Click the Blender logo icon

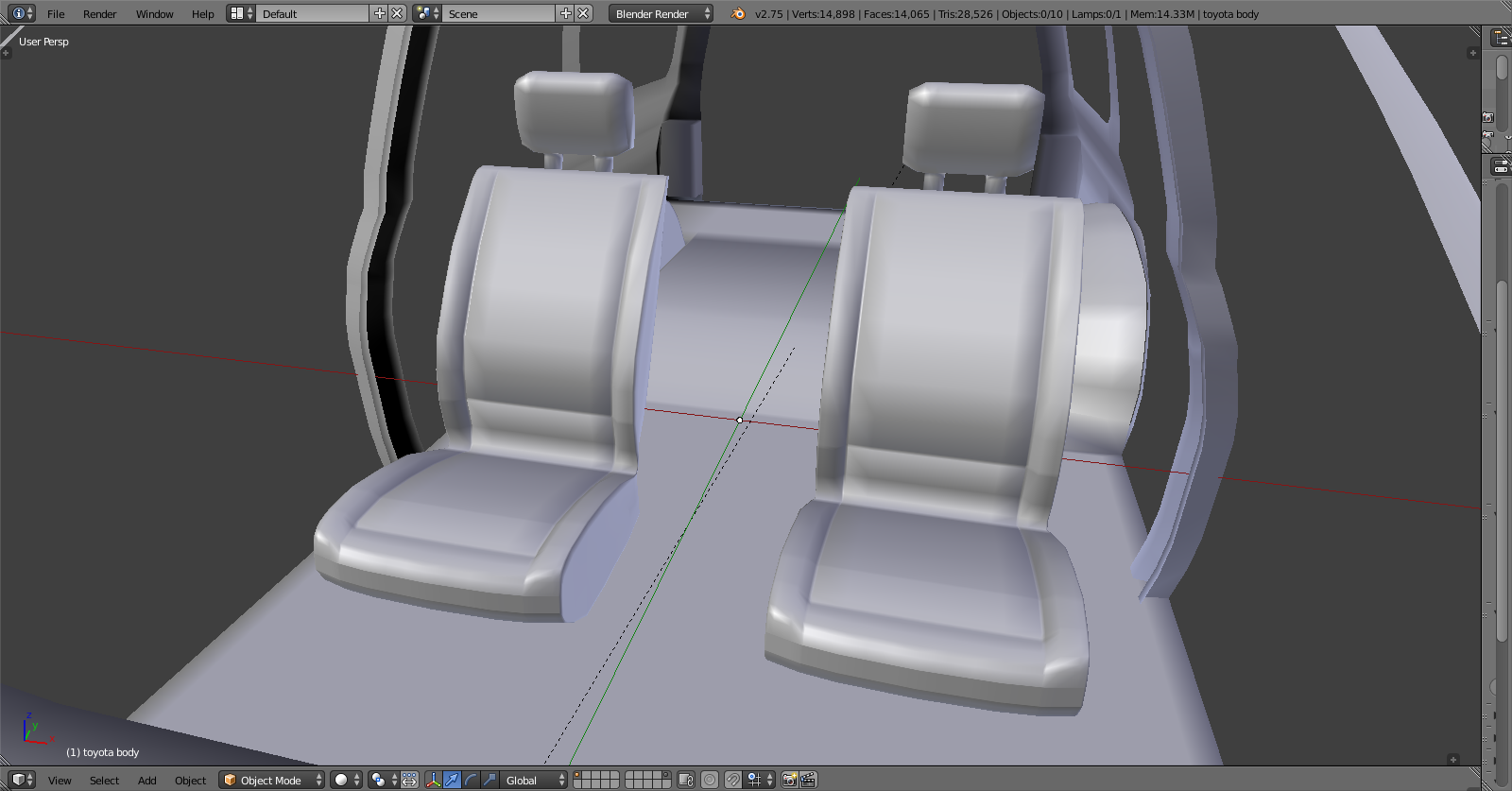[738, 13]
